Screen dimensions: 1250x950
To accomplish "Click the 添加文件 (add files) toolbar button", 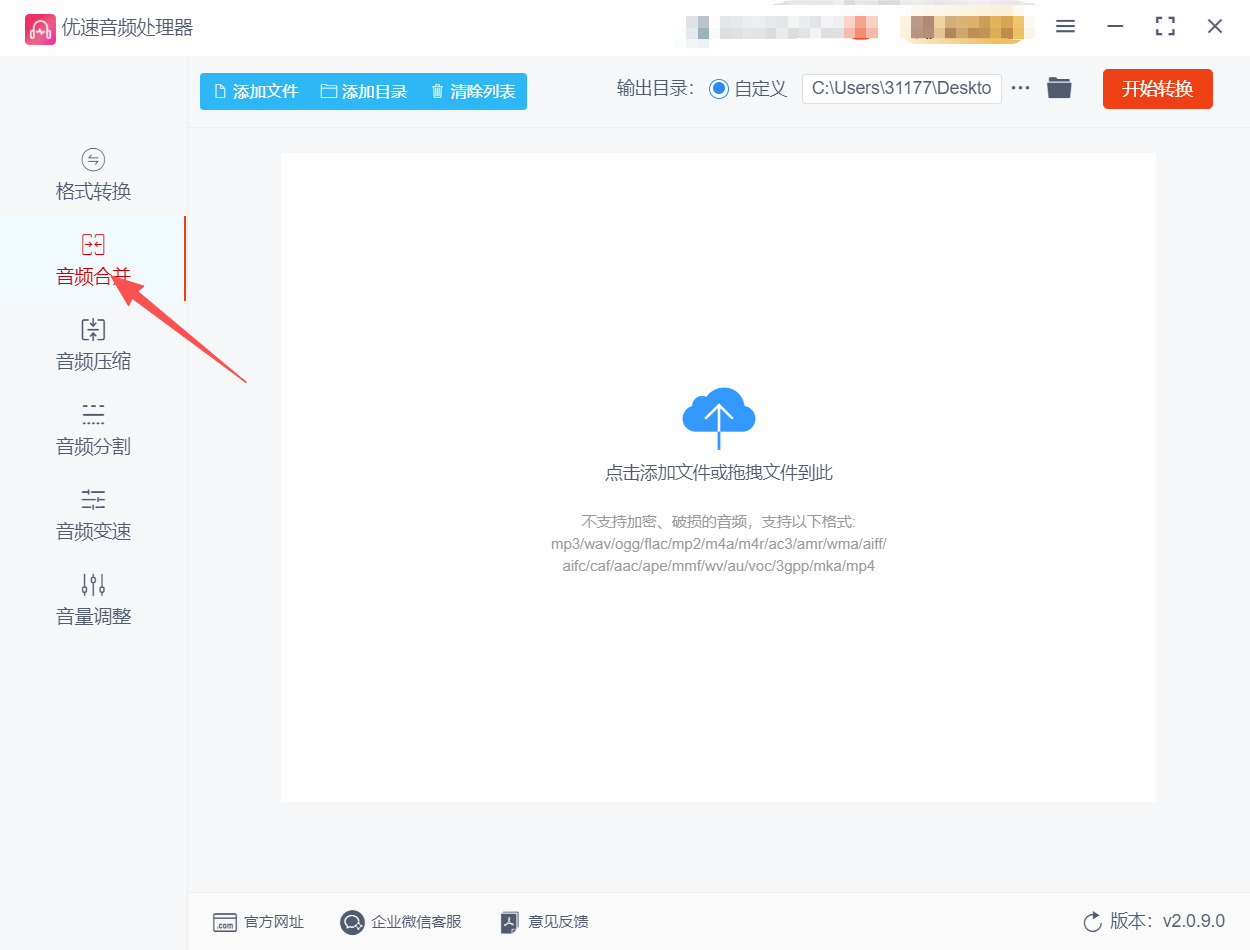I will [x=256, y=90].
